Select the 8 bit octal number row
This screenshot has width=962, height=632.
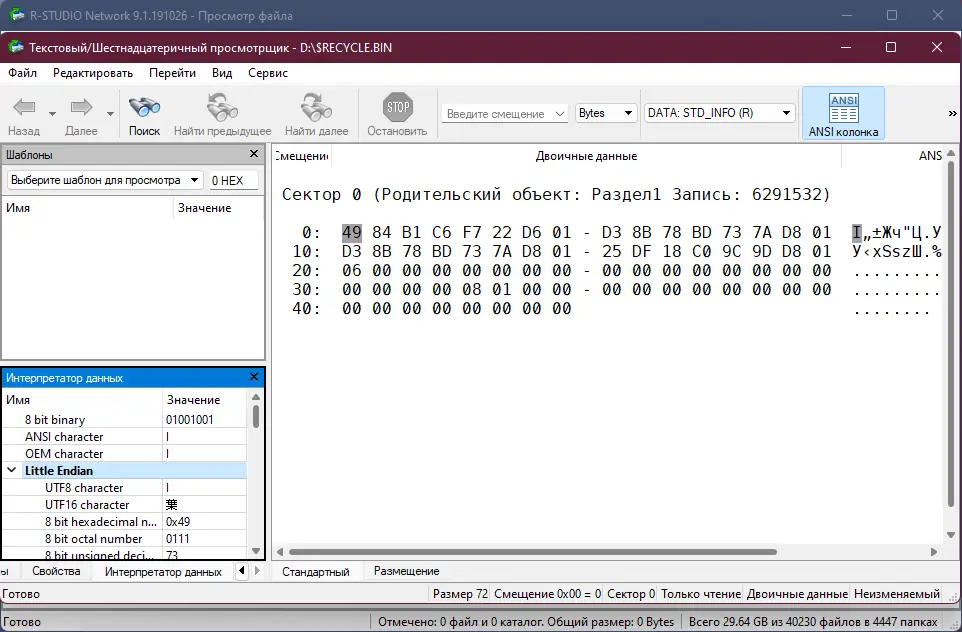point(125,539)
